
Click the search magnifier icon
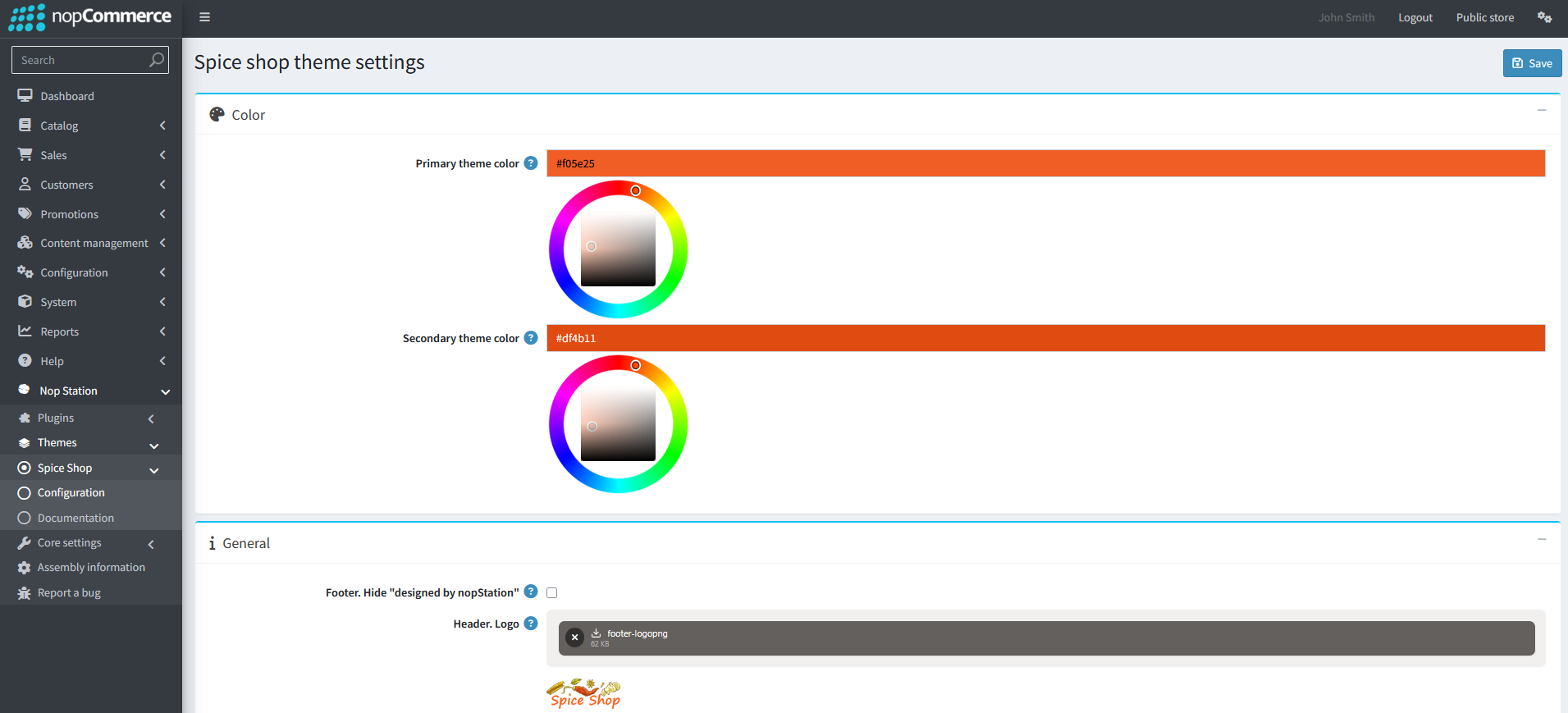(x=157, y=60)
